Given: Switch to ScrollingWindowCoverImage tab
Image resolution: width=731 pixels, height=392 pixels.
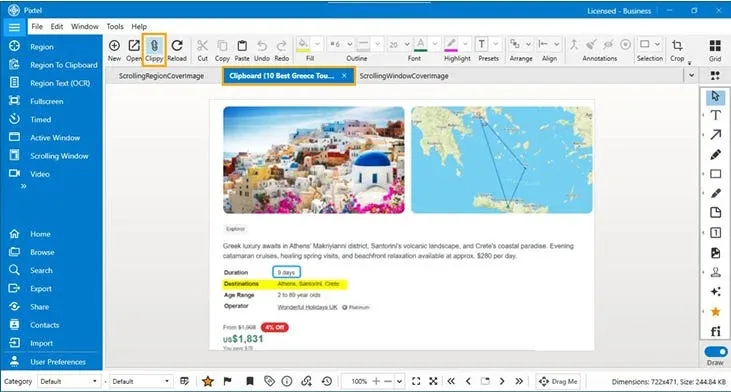Looking at the screenshot, I should 404,76.
